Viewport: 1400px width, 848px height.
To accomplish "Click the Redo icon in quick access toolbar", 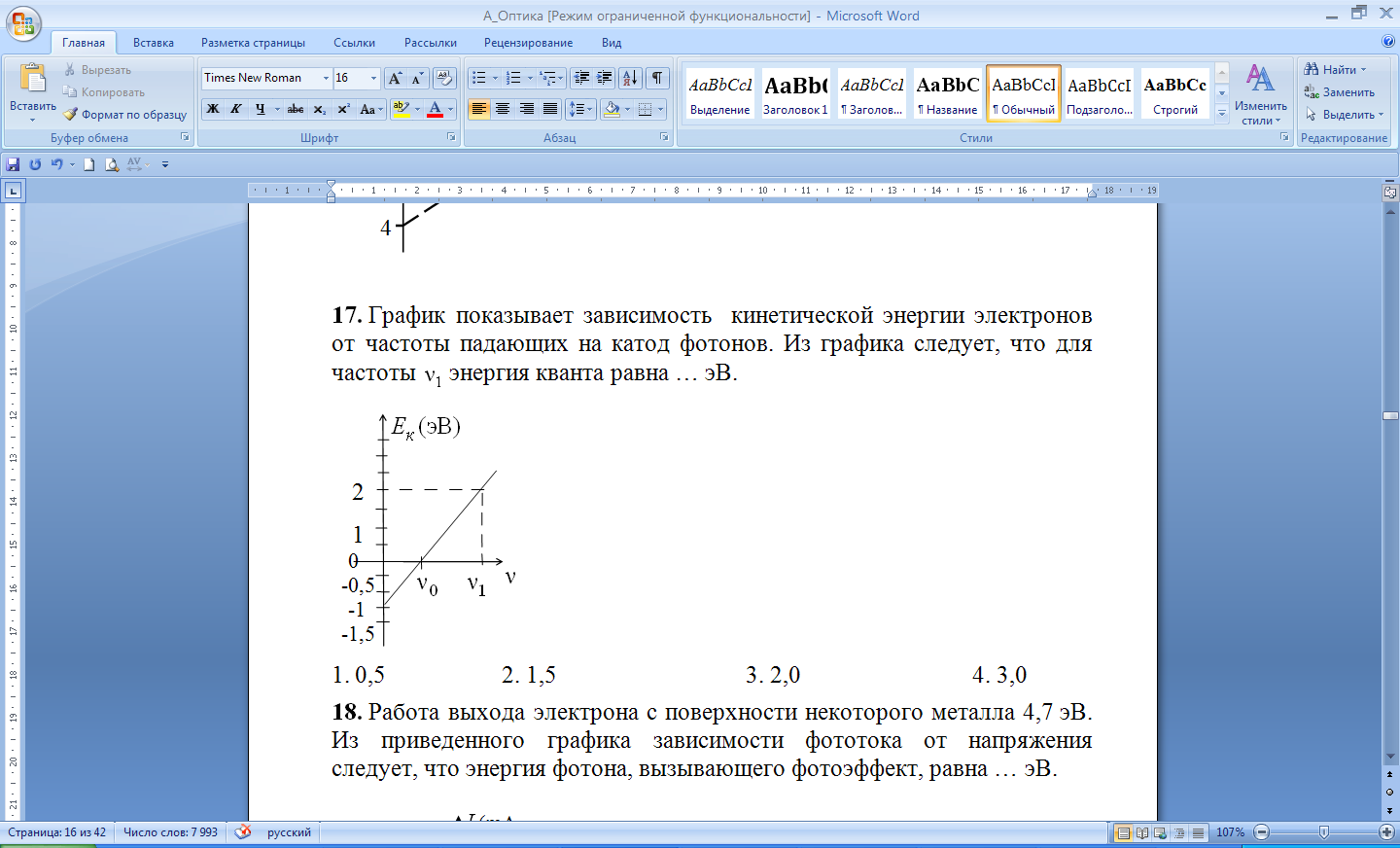I will [35, 164].
